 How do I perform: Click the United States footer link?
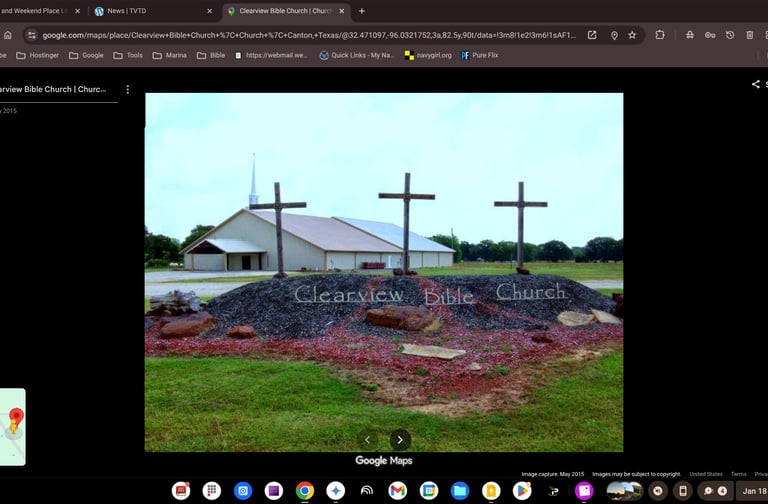point(706,474)
